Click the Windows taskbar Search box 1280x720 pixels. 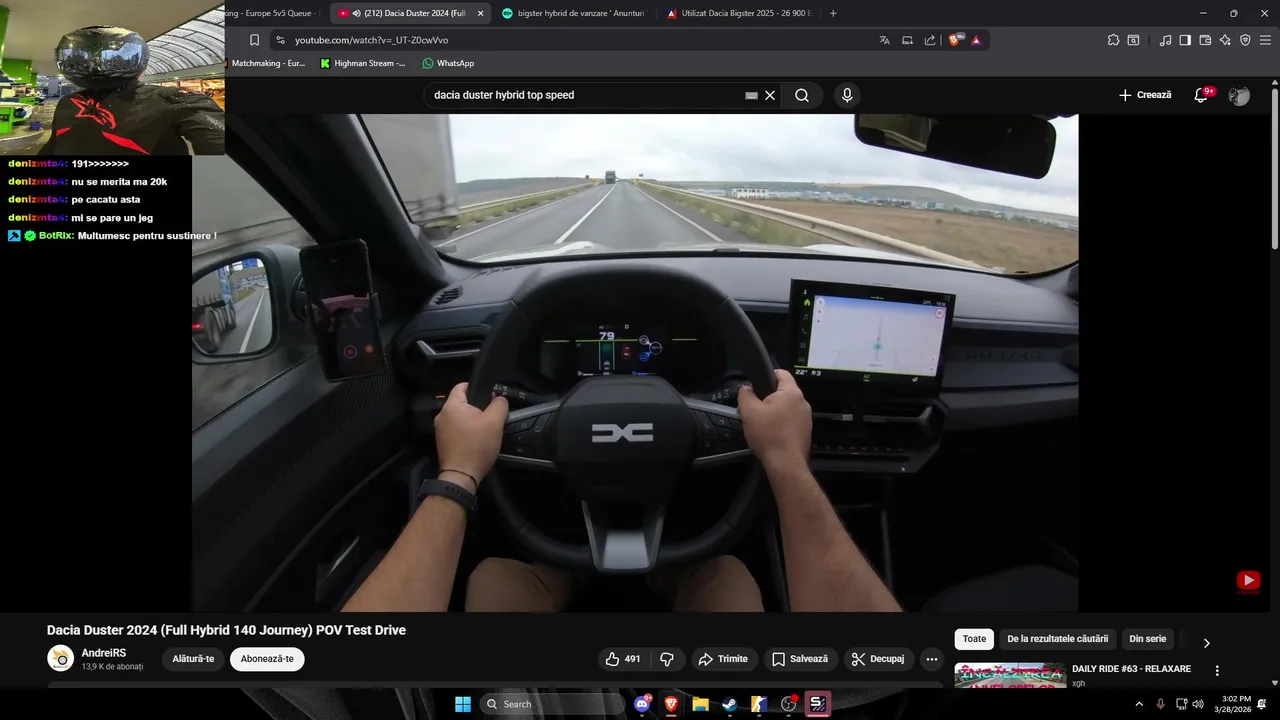coord(552,704)
